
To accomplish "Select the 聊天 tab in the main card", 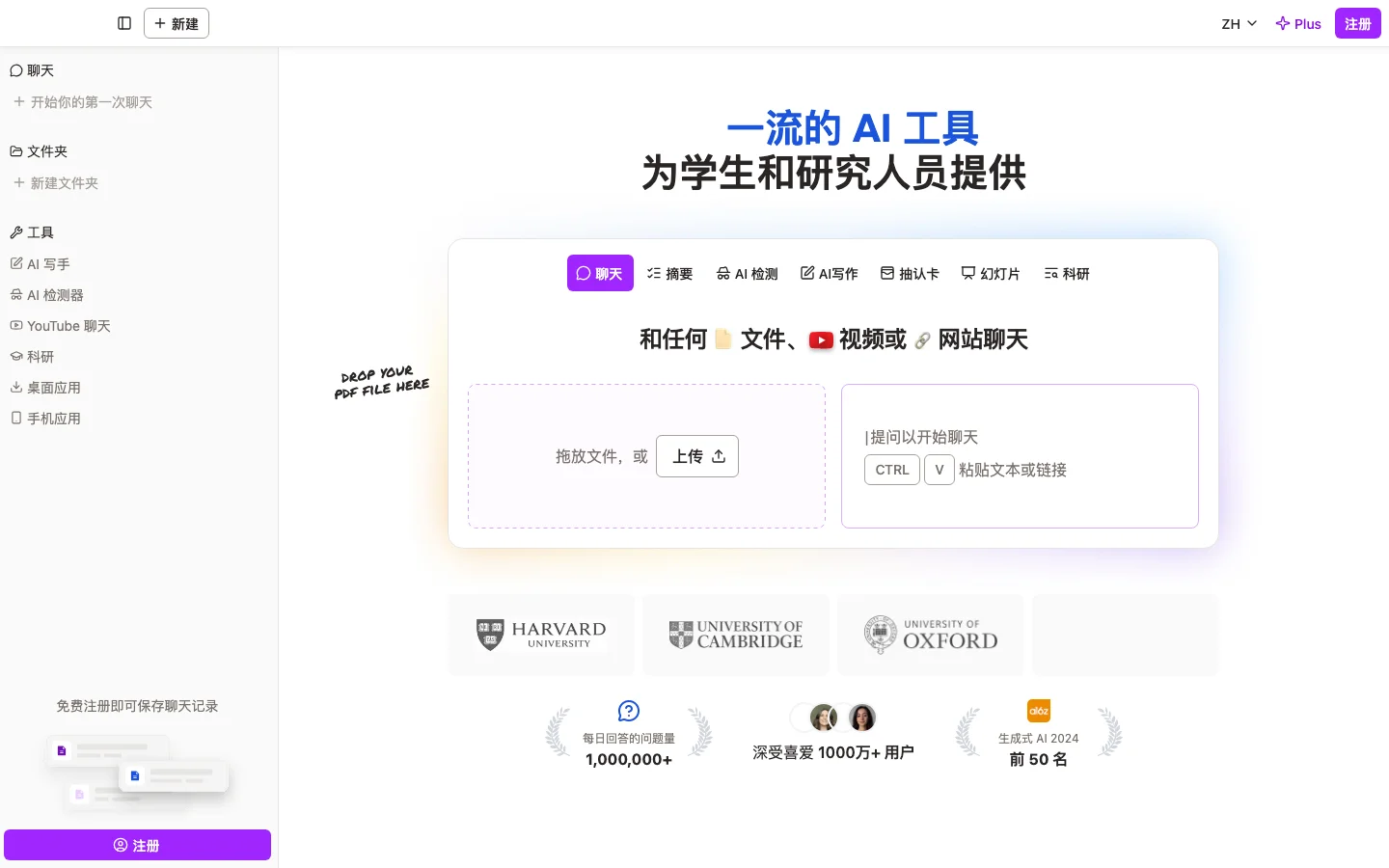I will pos(600,273).
